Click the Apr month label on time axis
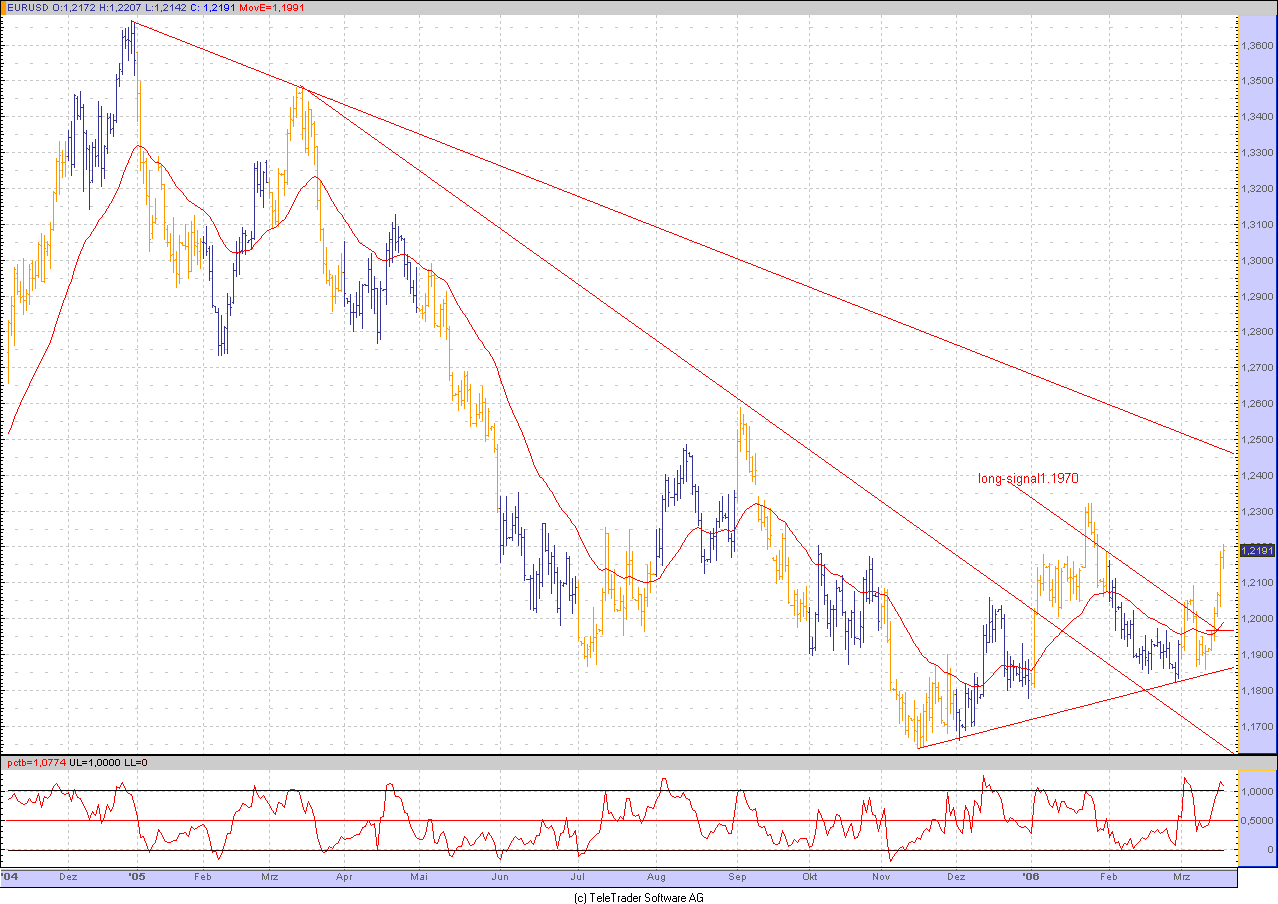Screen dimensions: 1278x904 tap(346, 877)
